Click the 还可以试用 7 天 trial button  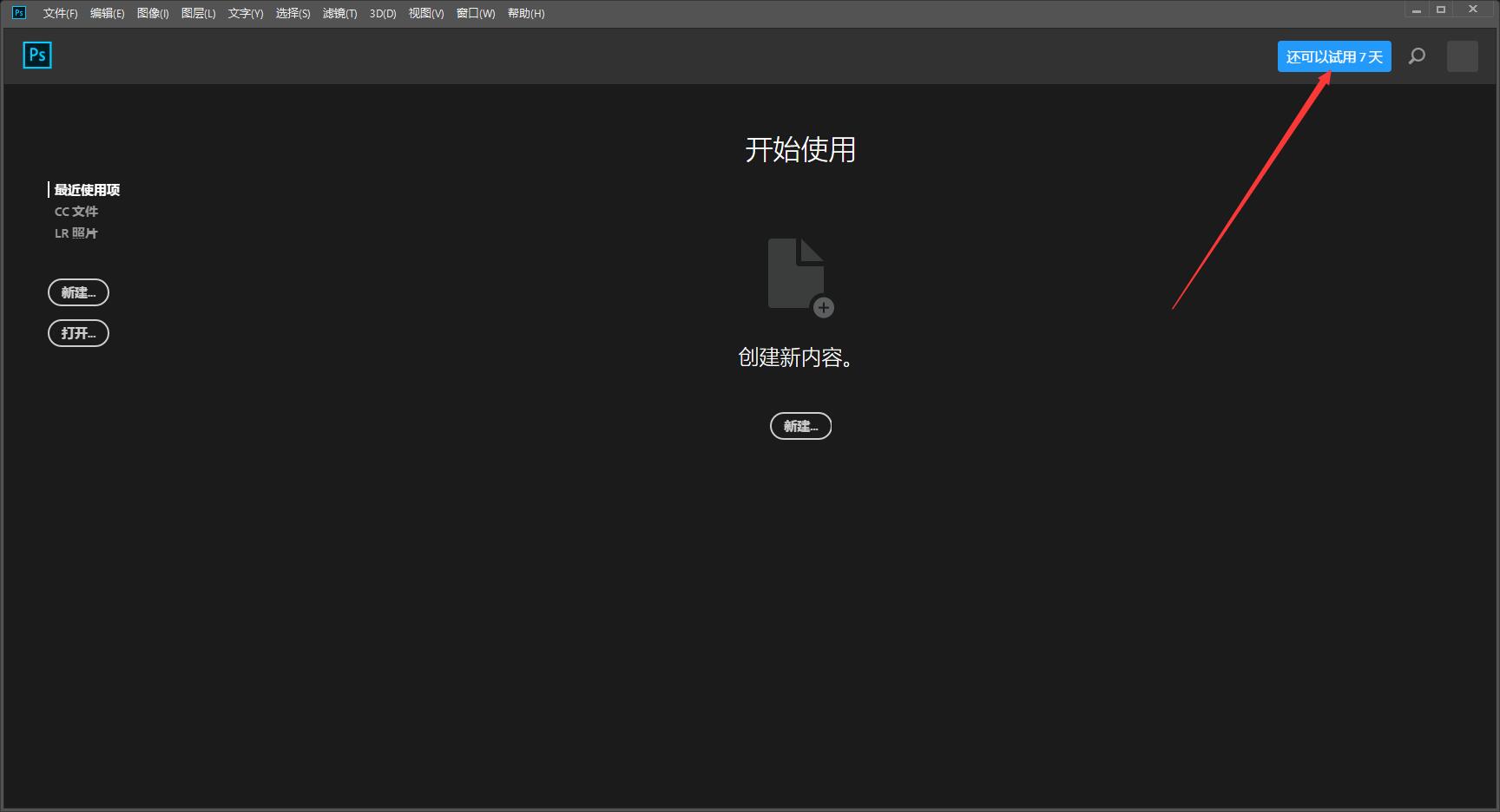click(1333, 56)
